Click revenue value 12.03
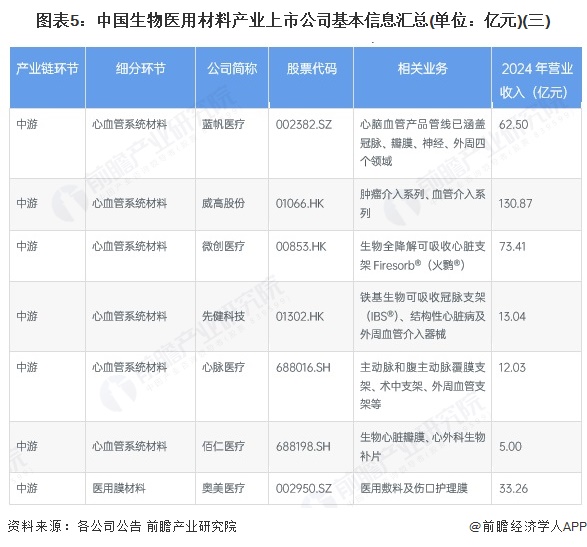This screenshot has width=587, height=547. tap(512, 367)
